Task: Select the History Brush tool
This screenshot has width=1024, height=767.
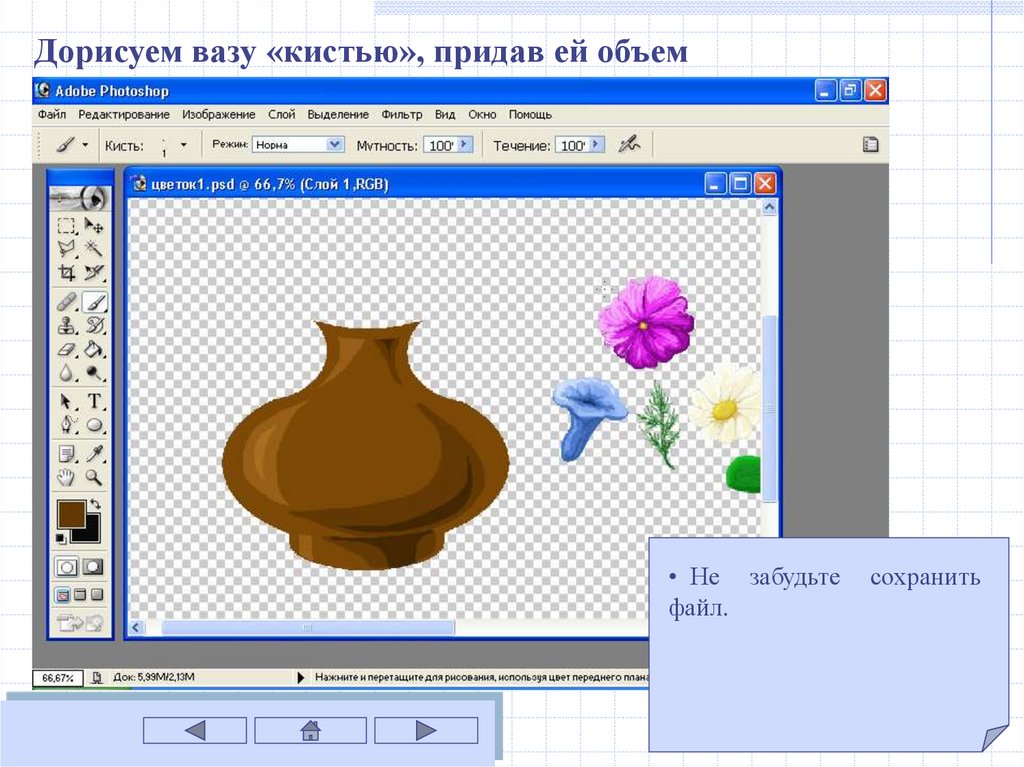Action: (x=94, y=325)
